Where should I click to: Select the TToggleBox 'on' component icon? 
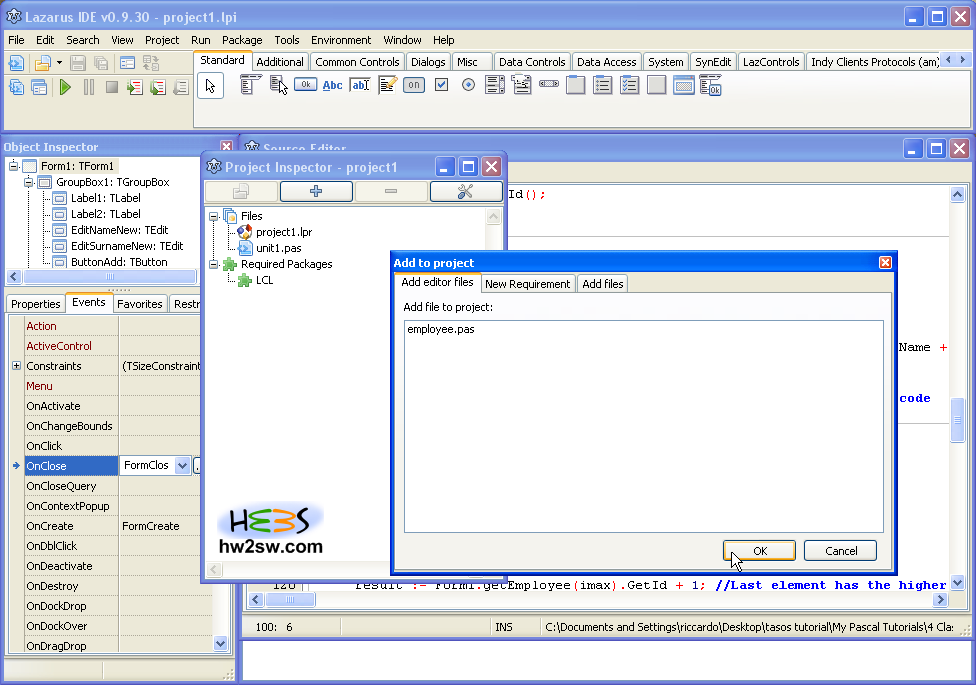click(x=414, y=85)
